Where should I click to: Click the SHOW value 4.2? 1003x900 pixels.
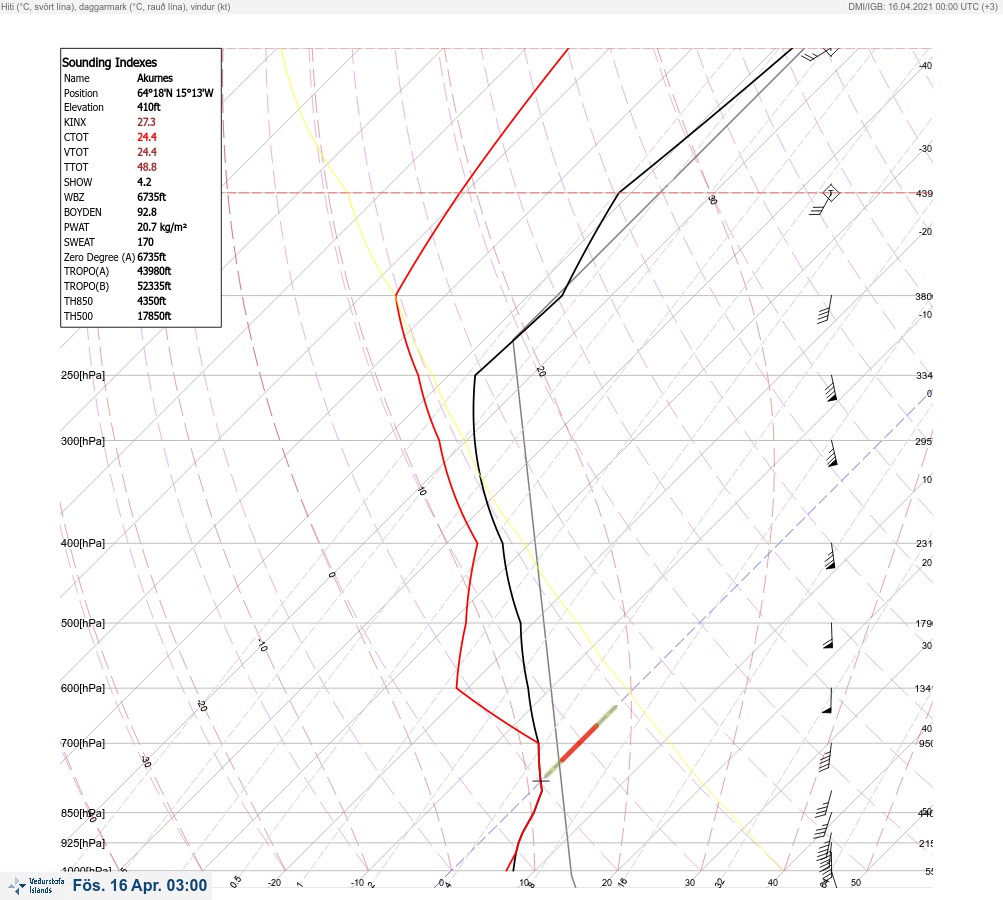[x=145, y=182]
